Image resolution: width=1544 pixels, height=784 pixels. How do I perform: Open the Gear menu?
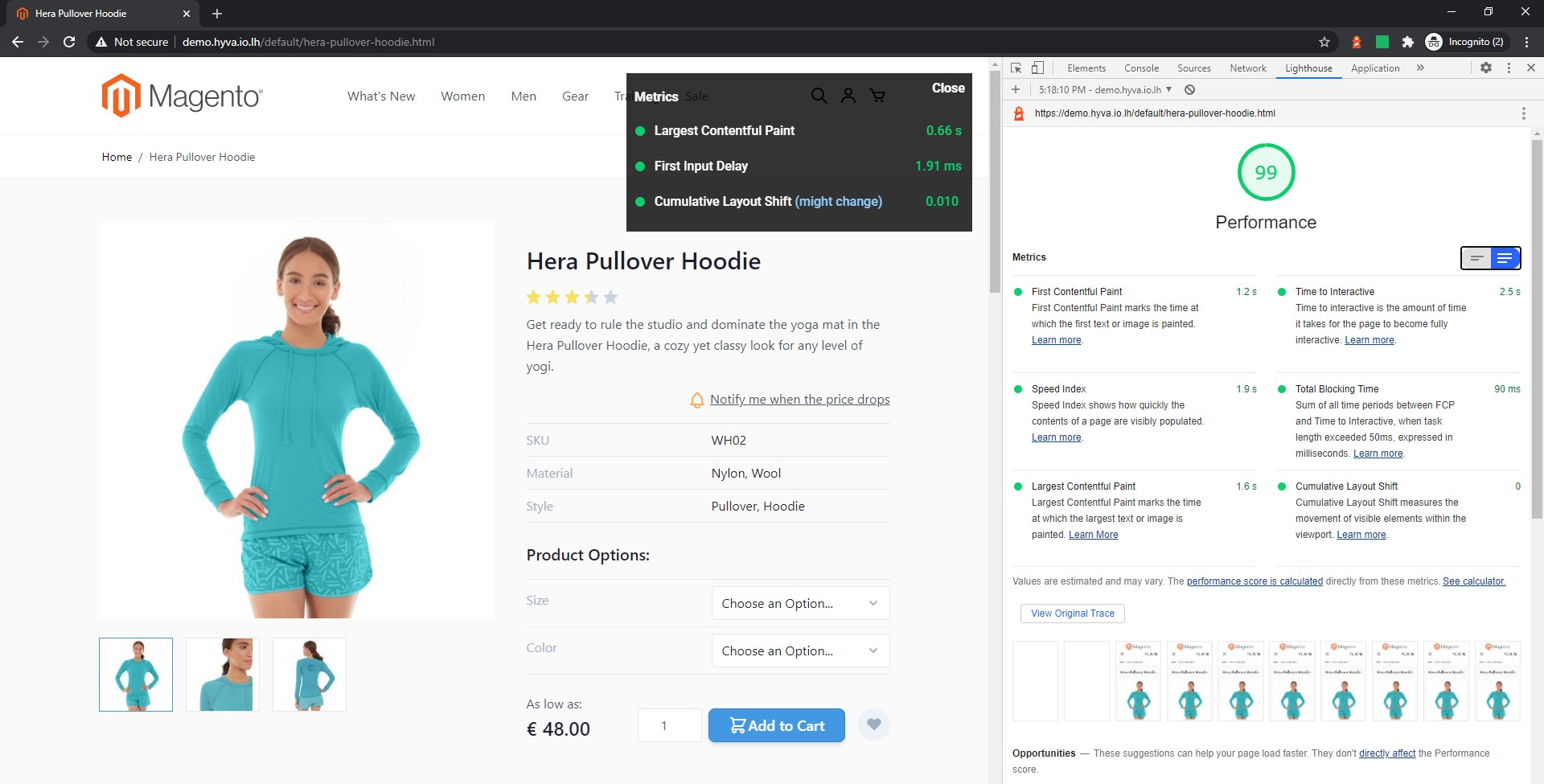[x=575, y=96]
